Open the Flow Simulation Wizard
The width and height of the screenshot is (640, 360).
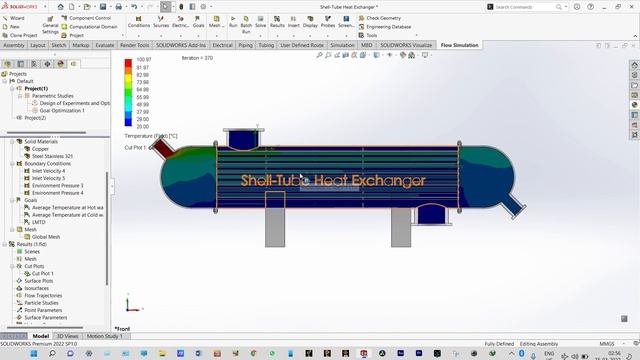click(13, 18)
